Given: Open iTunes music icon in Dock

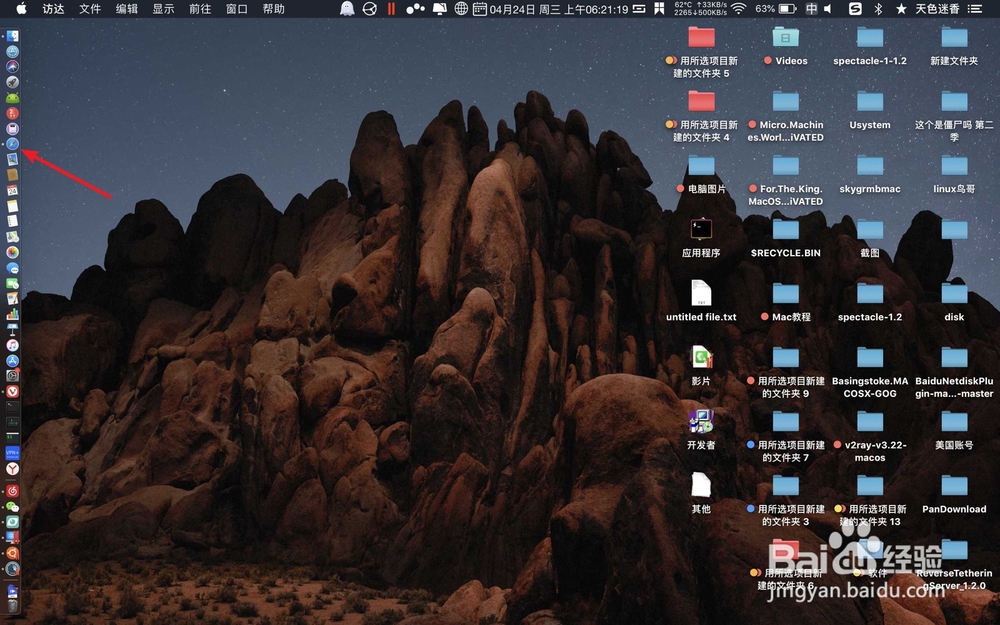Looking at the screenshot, I should (12, 345).
